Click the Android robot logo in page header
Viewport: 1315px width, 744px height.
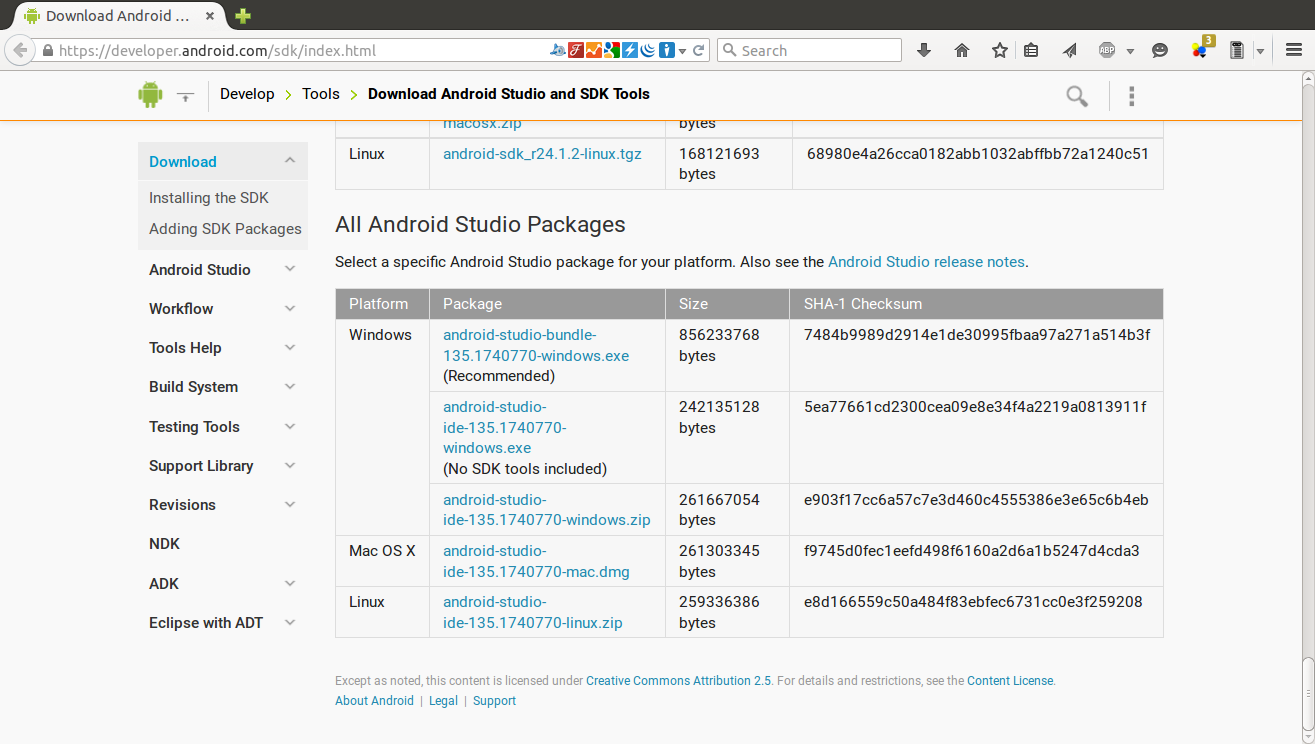click(x=150, y=95)
